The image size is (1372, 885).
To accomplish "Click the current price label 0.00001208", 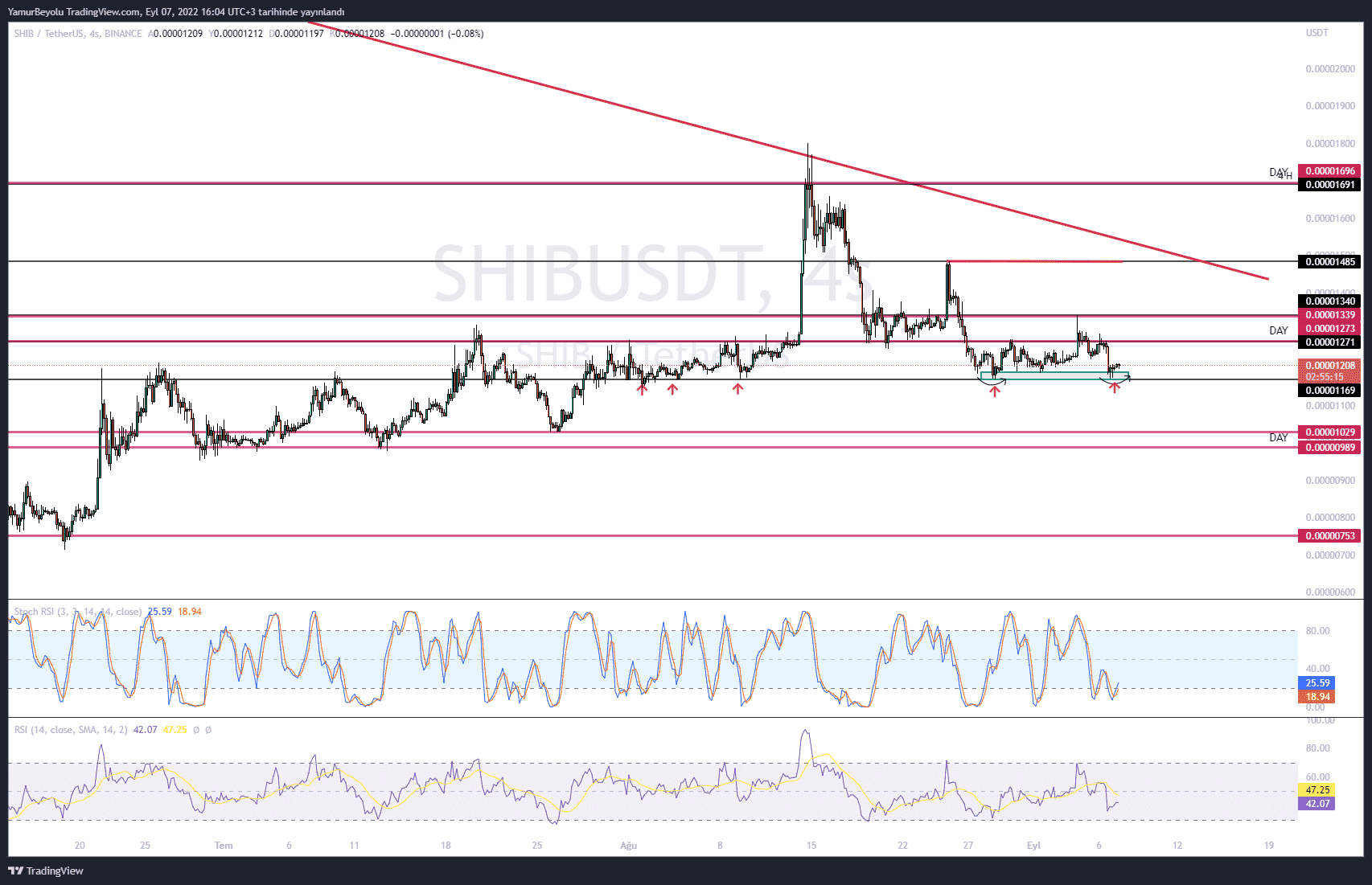I will 1329,366.
